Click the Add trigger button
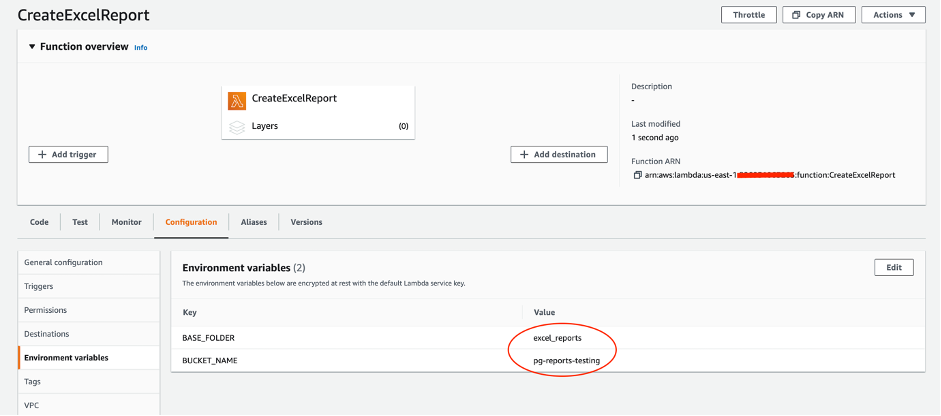The image size is (941, 416). coord(68,154)
